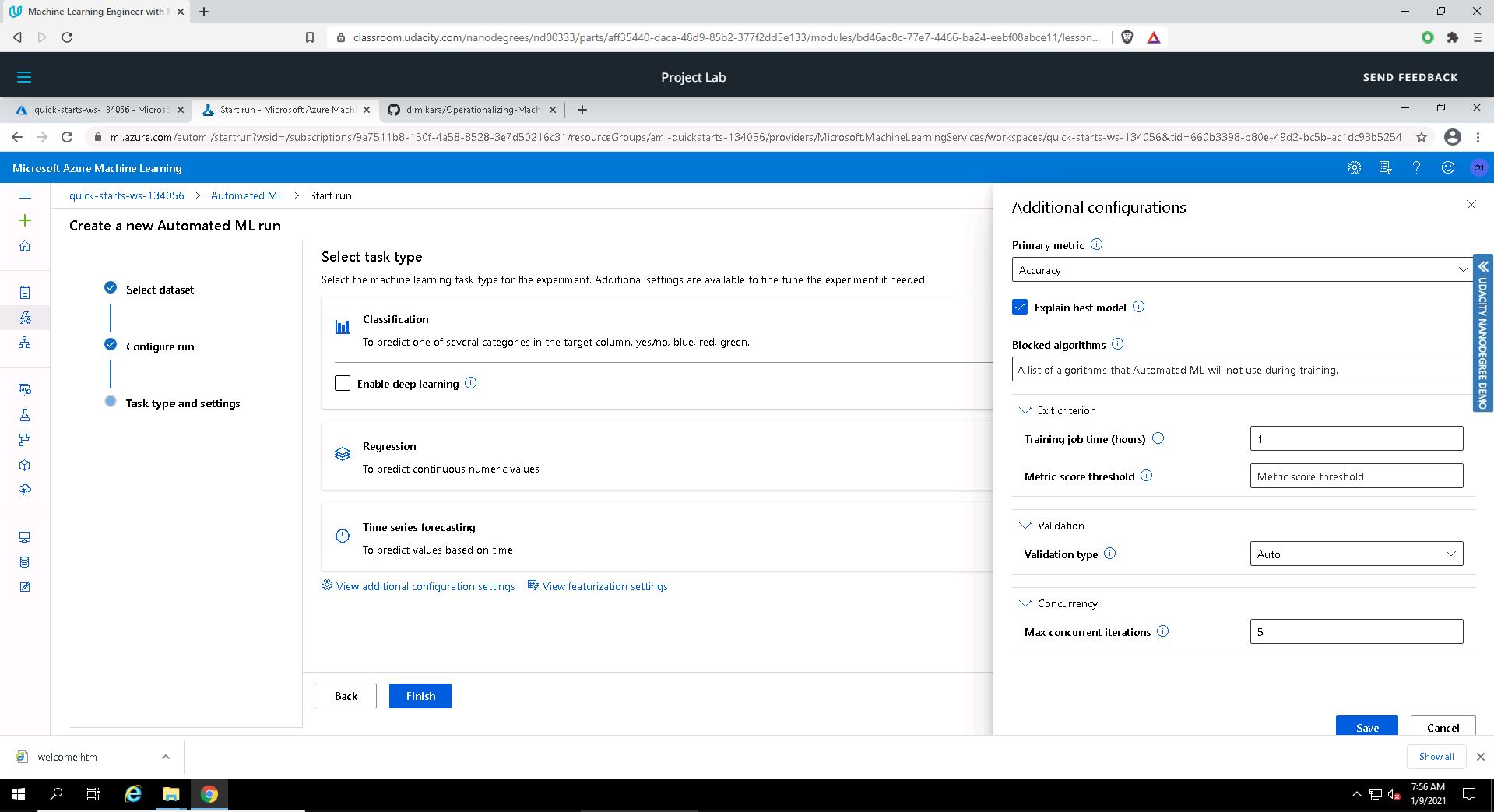This screenshot has height=812, width=1494.
Task: Switch to the dimikara GitHub tab
Action: coord(471,110)
